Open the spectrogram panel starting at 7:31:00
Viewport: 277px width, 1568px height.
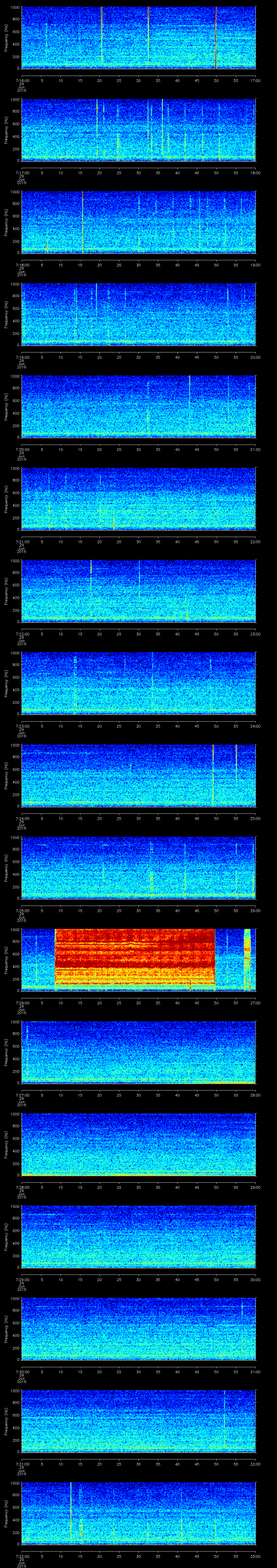(x=139, y=1421)
